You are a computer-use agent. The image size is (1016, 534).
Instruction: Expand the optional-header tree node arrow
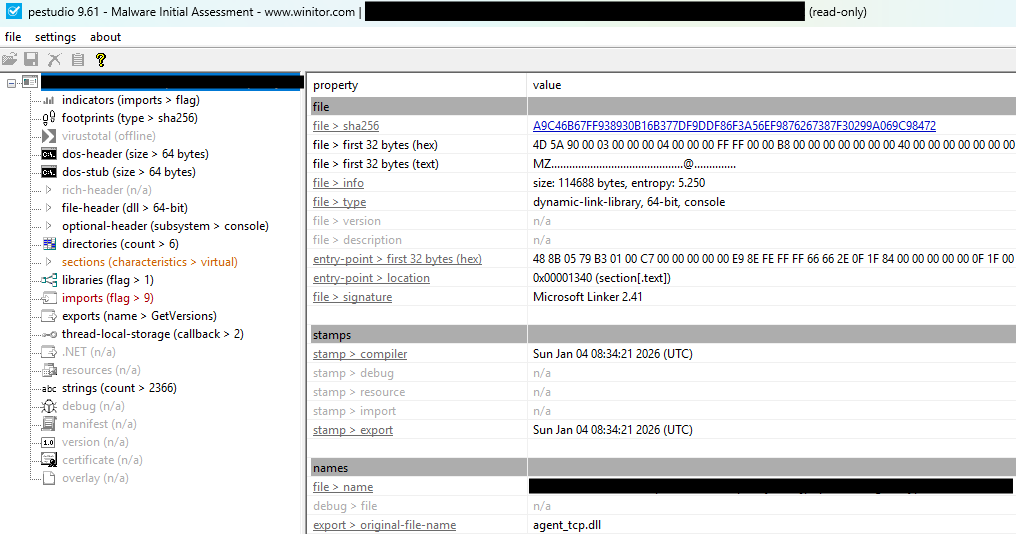tap(49, 226)
